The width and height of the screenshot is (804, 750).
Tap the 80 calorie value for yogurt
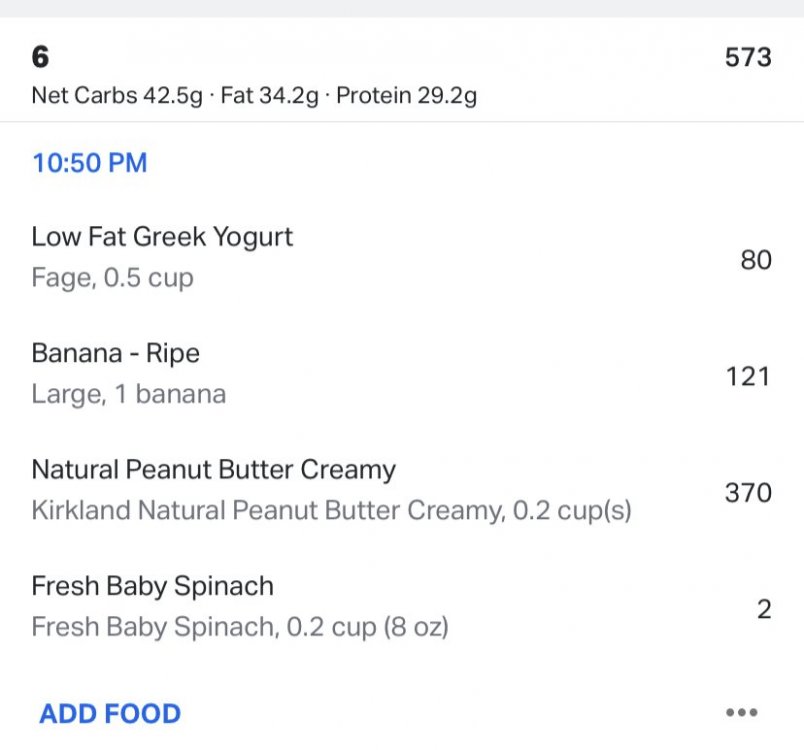click(756, 260)
